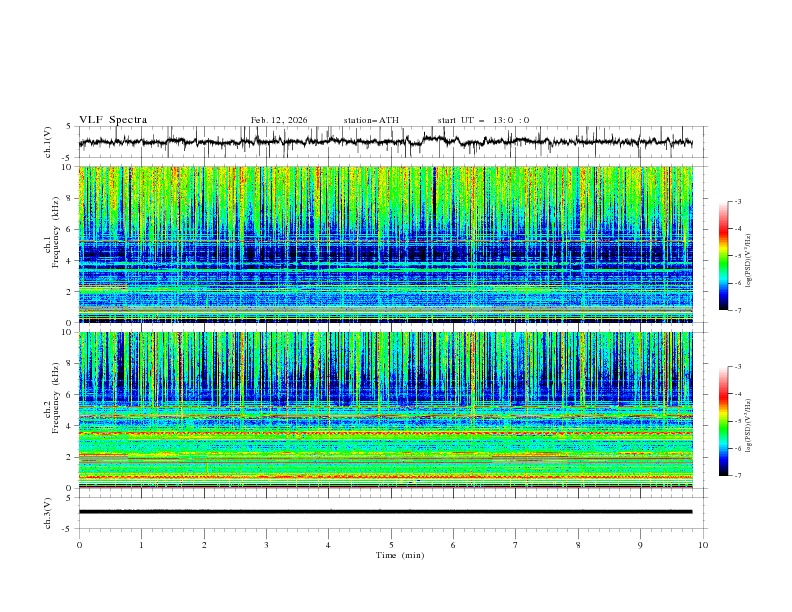Select the ch.3 voltage waveform trace
The image size is (792, 612).
click(385, 512)
